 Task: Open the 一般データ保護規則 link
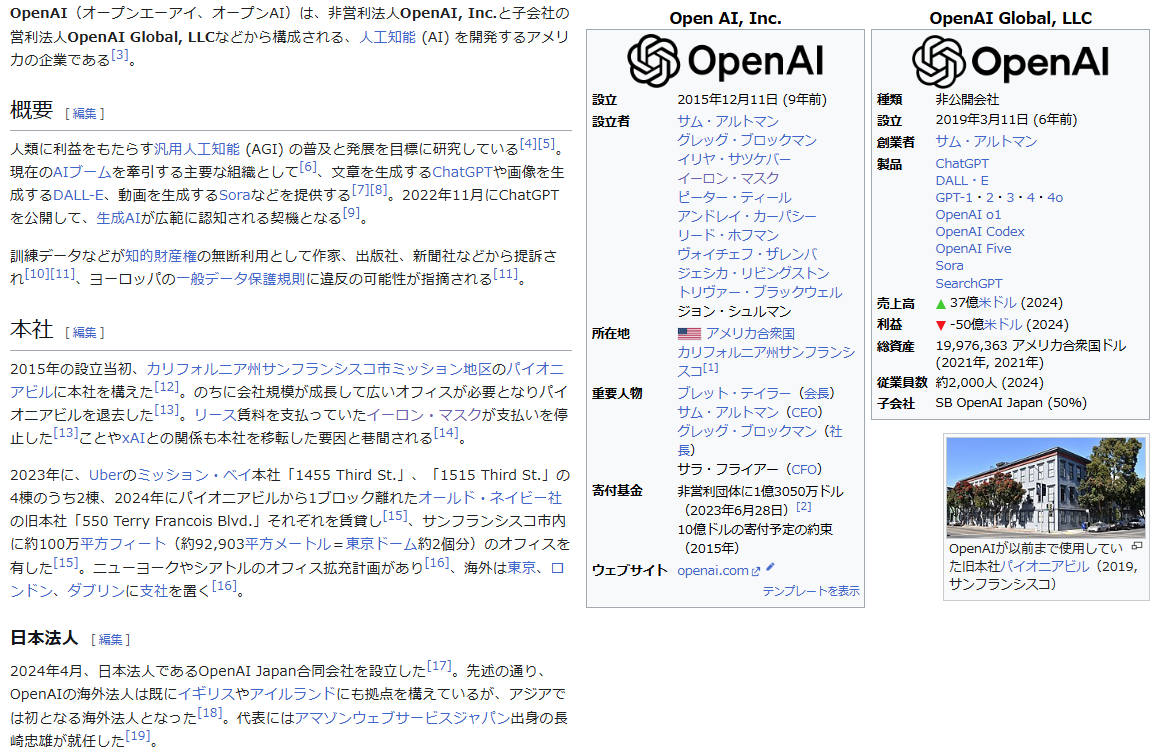(x=240, y=280)
